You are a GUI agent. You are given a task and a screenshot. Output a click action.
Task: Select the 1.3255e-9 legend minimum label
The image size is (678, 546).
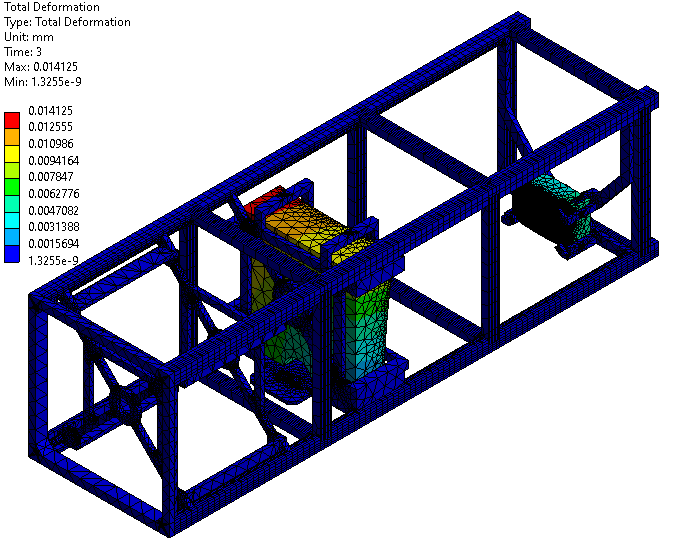coord(57,260)
